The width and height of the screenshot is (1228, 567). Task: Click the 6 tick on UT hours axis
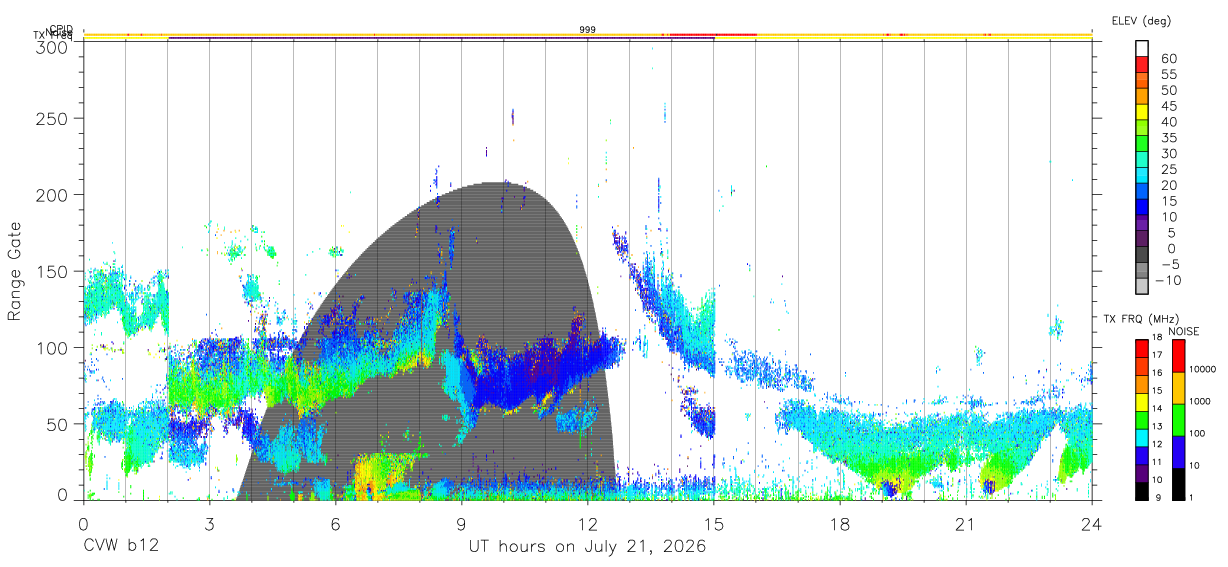coord(336,523)
